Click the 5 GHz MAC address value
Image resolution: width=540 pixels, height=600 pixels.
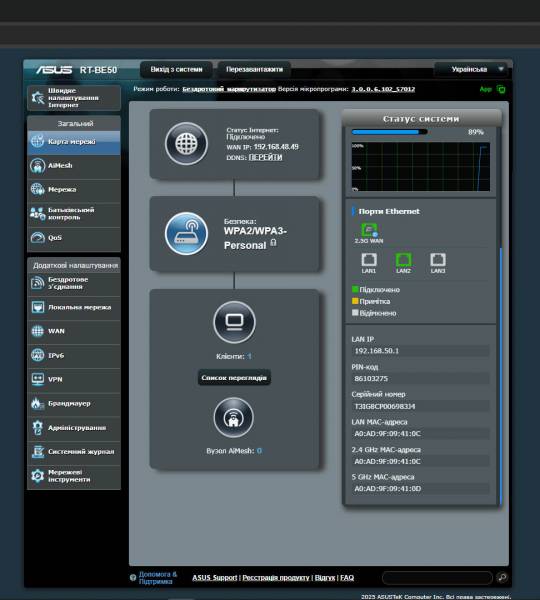pos(420,489)
